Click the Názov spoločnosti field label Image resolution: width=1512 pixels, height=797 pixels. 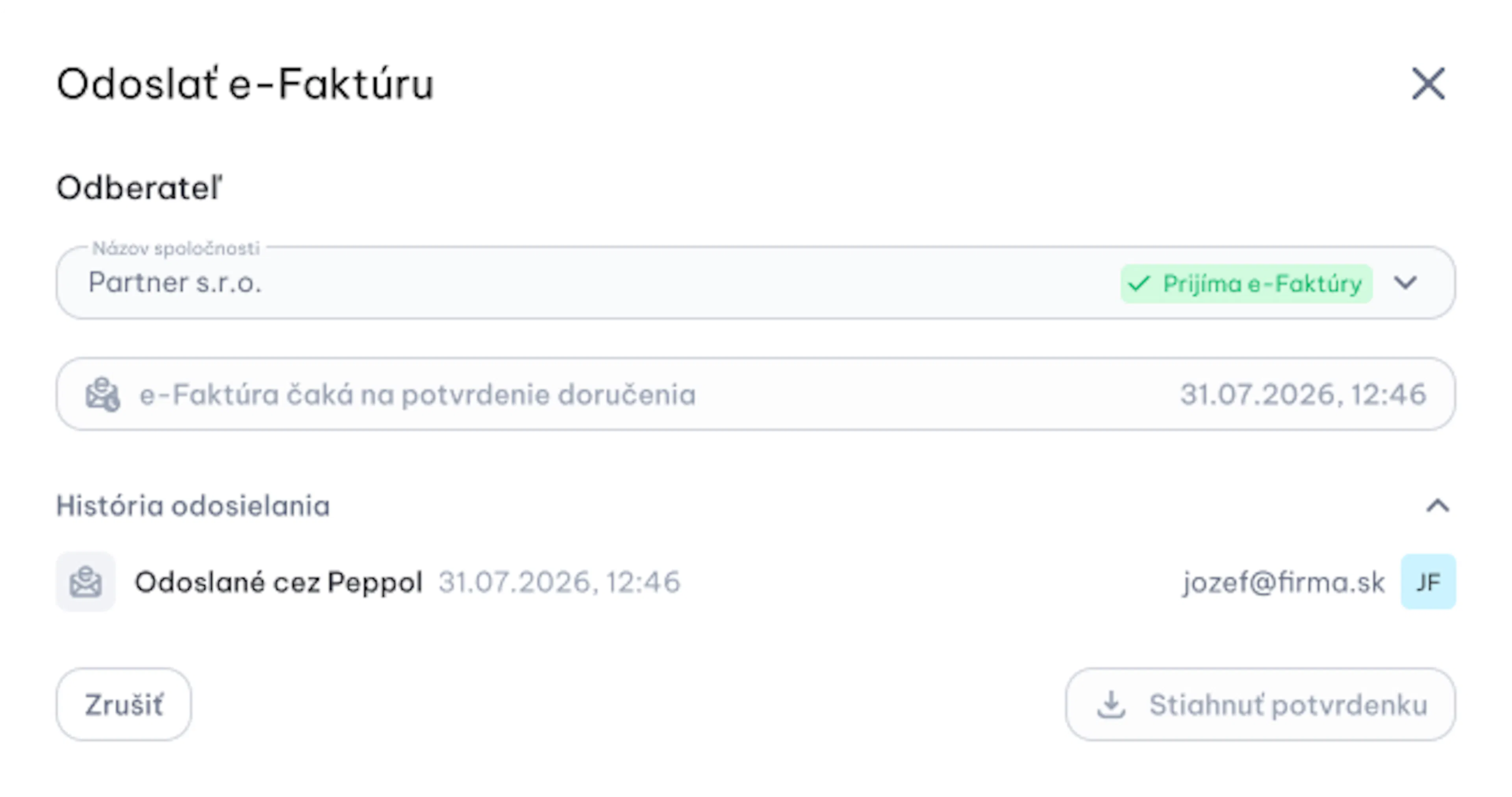[x=176, y=249]
